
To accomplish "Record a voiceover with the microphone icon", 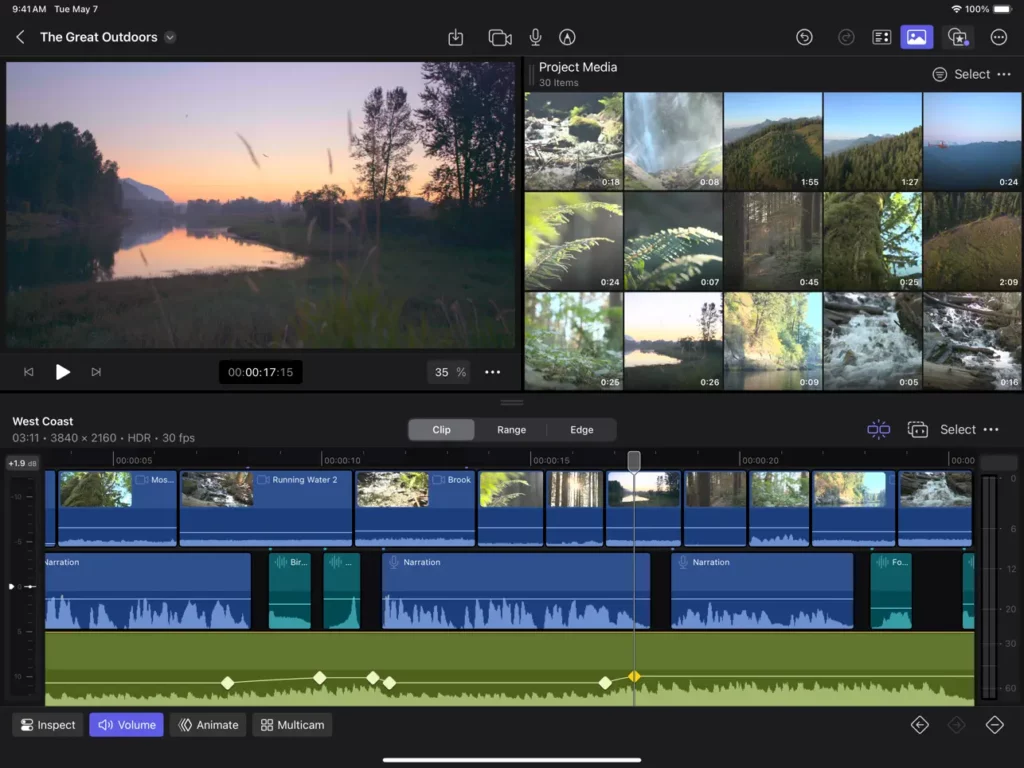I will 535,37.
